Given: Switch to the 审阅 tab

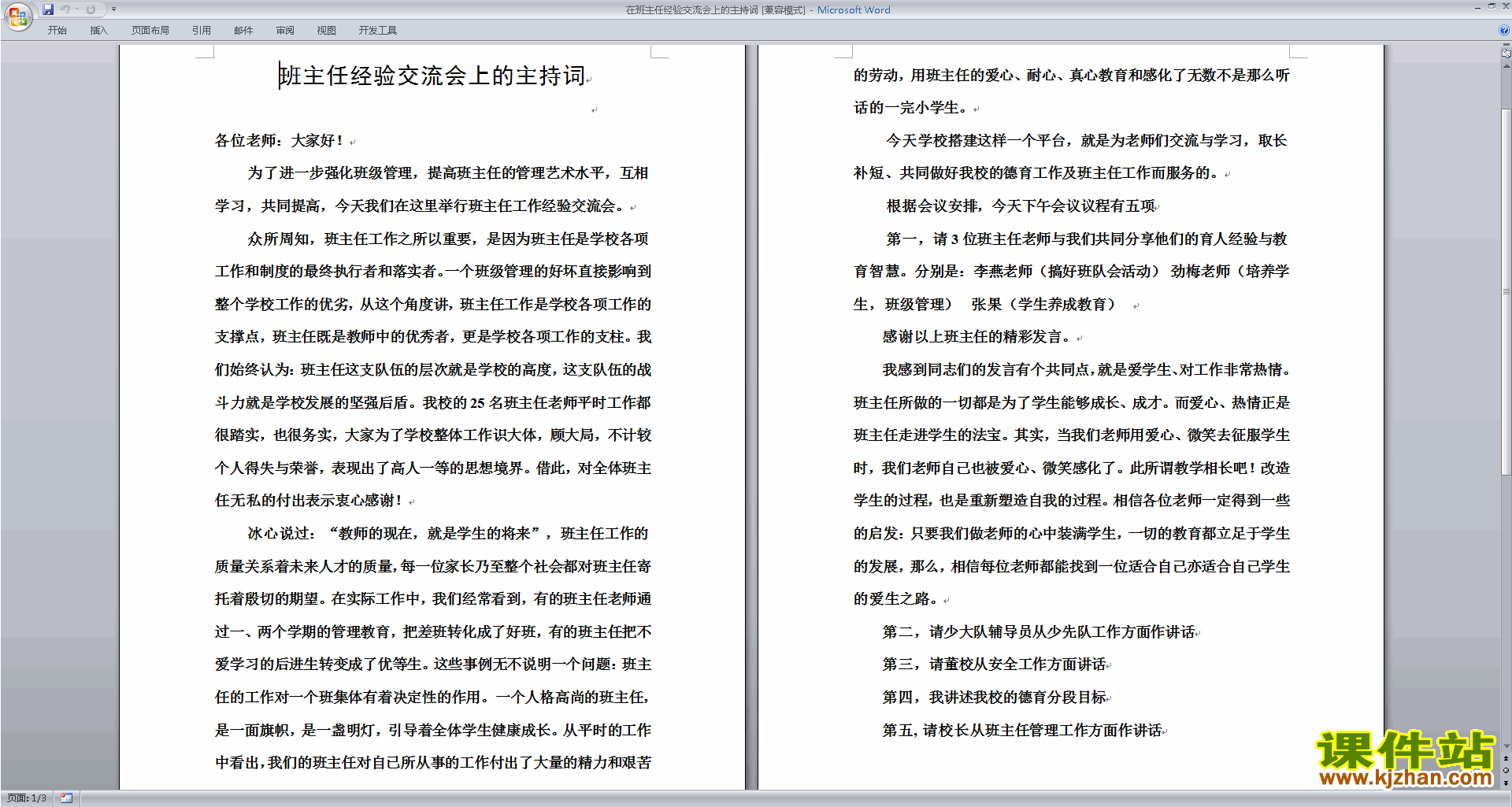Looking at the screenshot, I should 285,31.
